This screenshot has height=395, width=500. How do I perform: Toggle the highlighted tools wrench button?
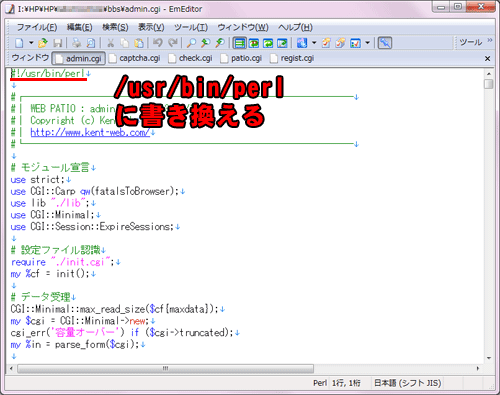click(x=385, y=43)
